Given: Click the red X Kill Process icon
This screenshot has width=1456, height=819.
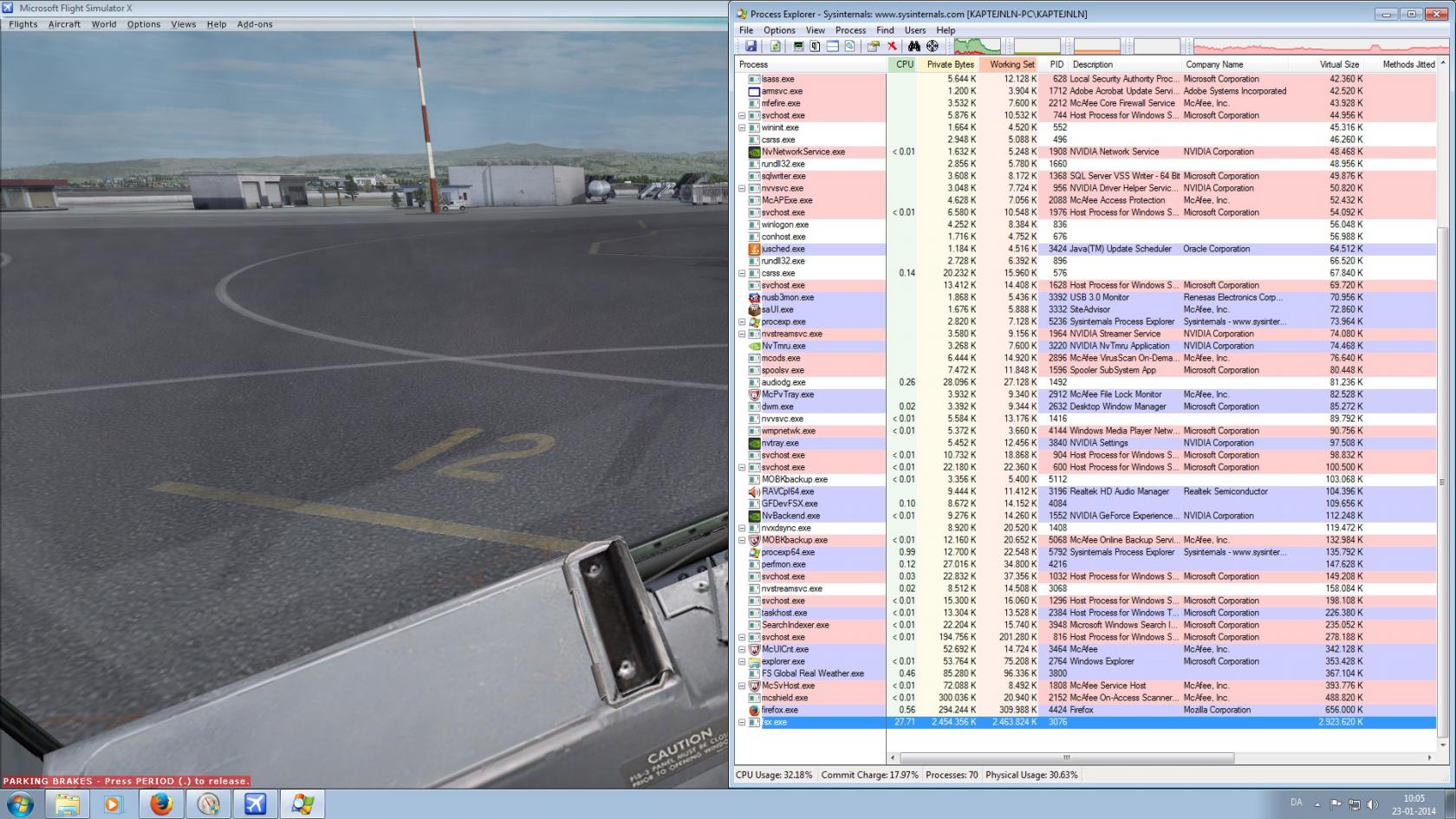Looking at the screenshot, I should pyautogui.click(x=892, y=46).
